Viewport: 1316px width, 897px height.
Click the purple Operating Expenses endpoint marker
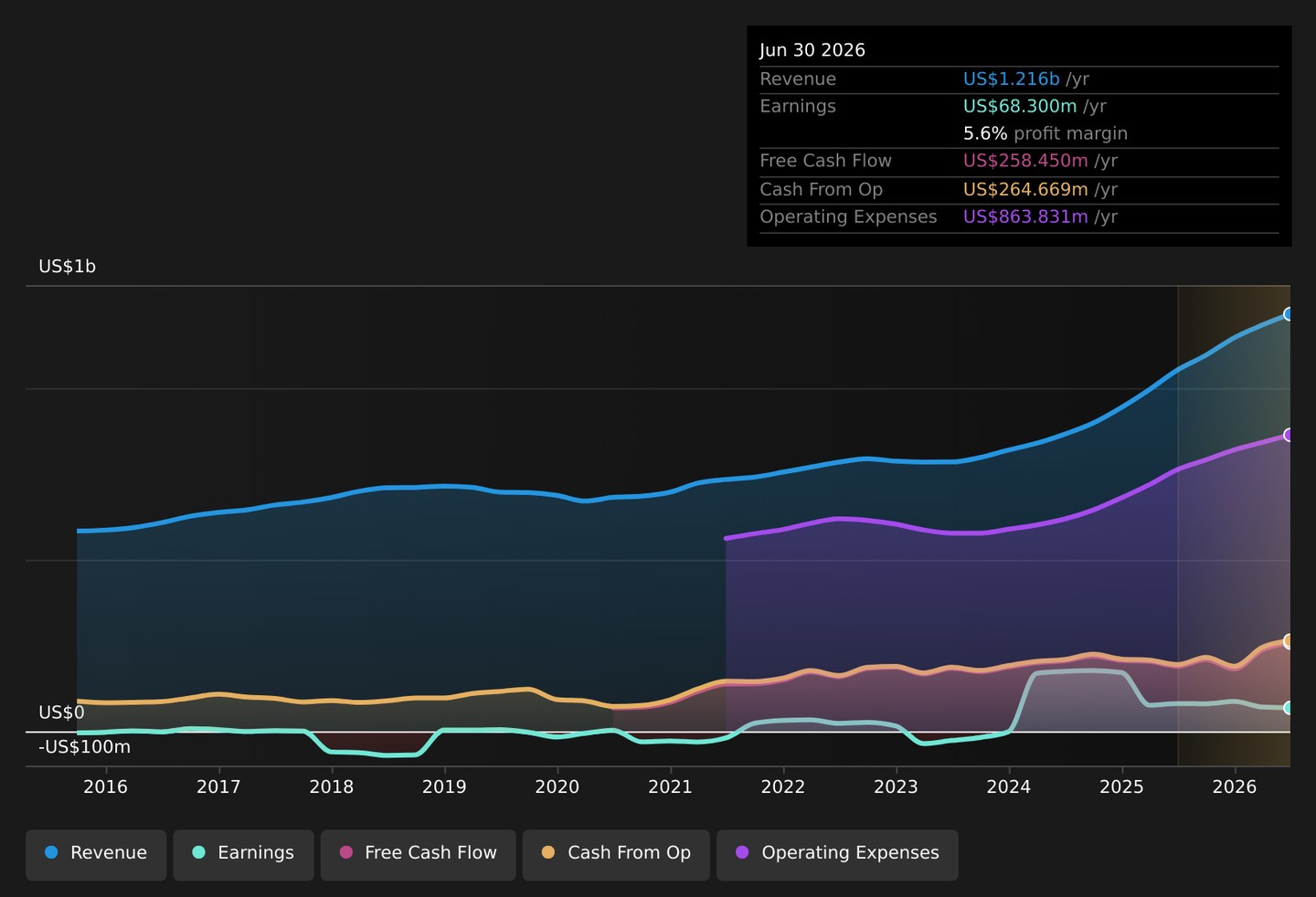(x=1289, y=435)
